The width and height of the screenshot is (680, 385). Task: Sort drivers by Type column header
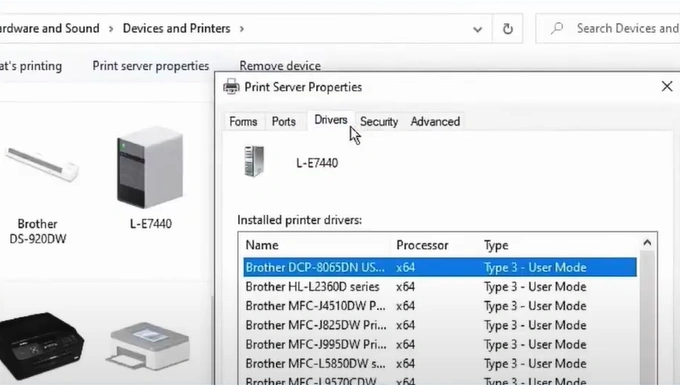559,245
